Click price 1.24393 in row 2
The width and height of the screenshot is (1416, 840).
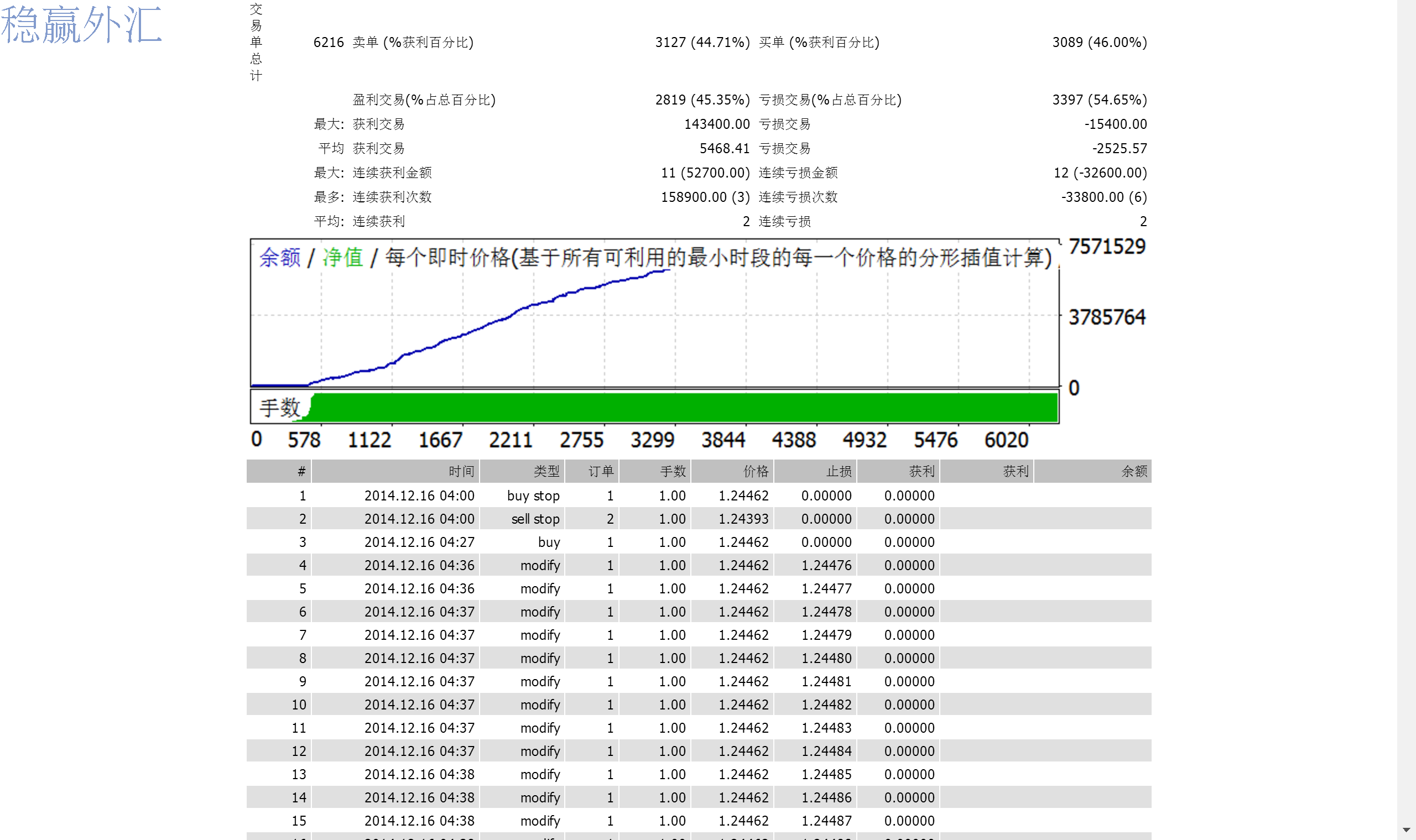click(x=743, y=519)
